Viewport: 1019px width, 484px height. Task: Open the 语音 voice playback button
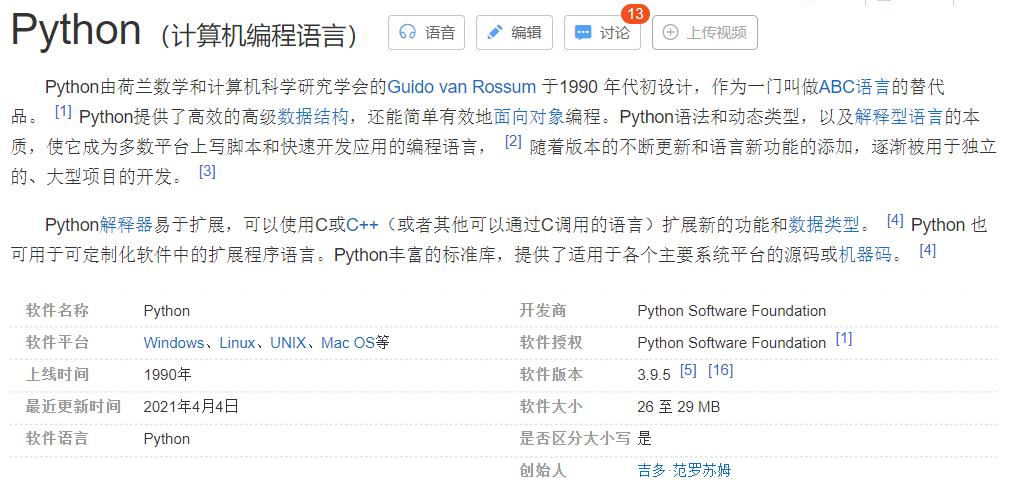(426, 32)
